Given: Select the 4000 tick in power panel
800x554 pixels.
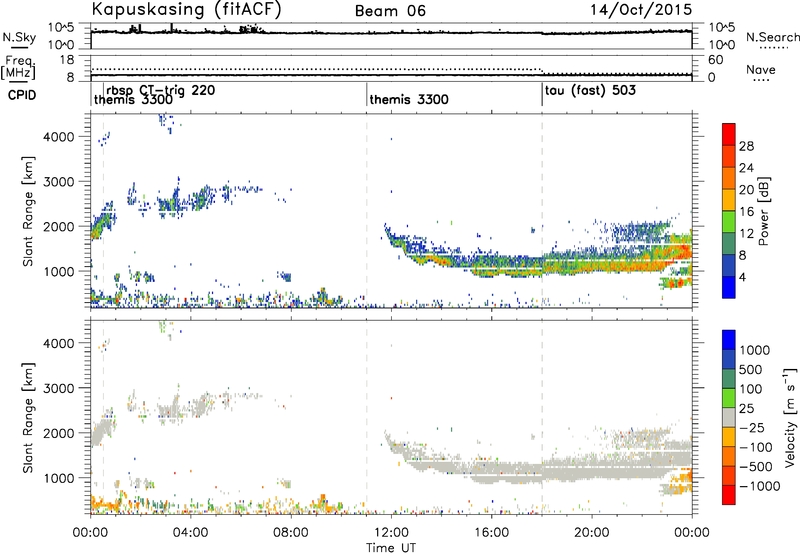Looking at the screenshot, I should point(58,137).
